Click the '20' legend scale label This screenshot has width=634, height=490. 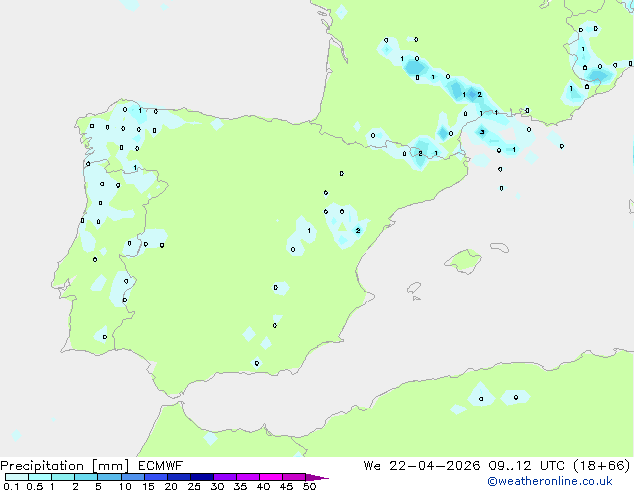coord(171,486)
